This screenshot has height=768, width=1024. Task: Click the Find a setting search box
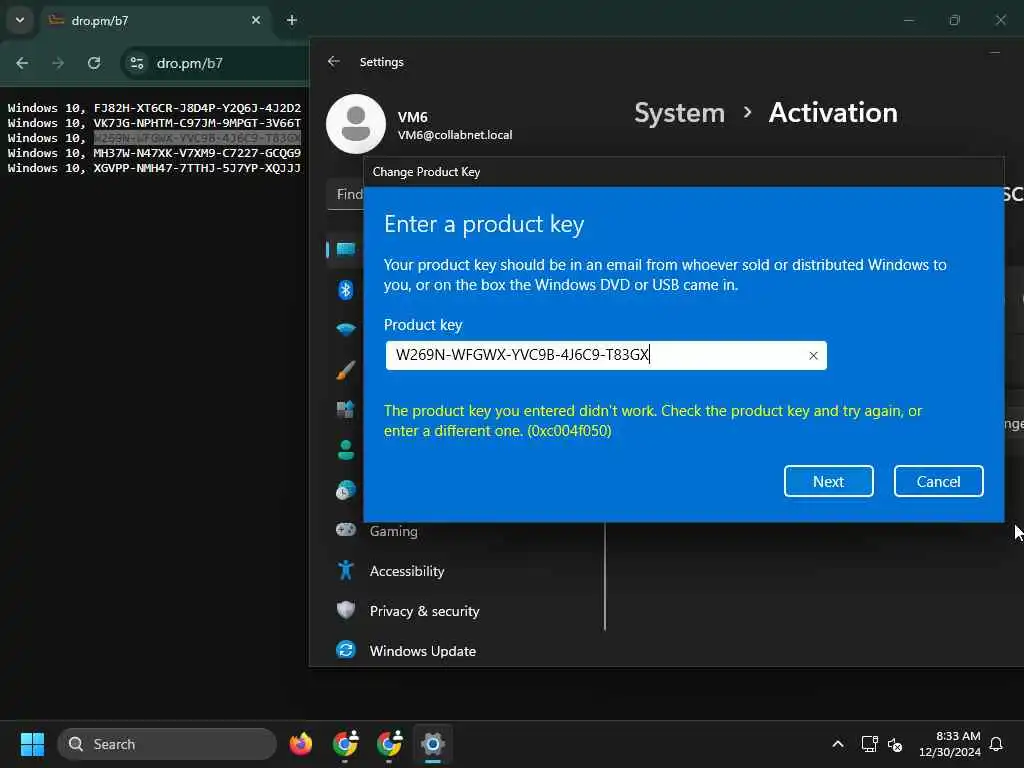(346, 194)
